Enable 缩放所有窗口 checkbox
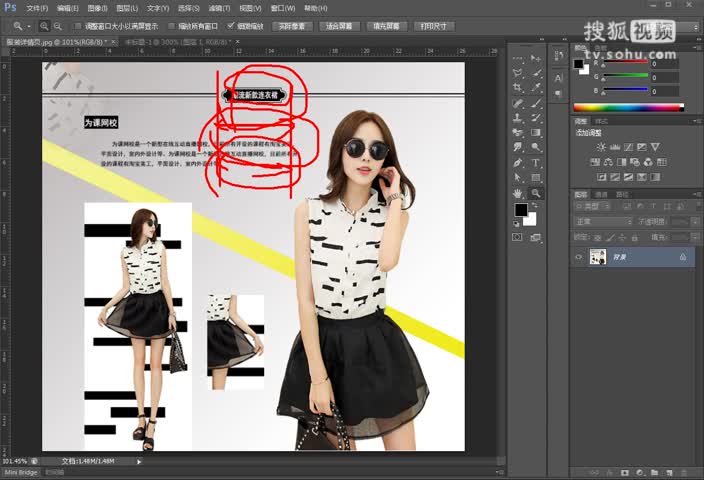The width and height of the screenshot is (704, 480). coord(171,26)
